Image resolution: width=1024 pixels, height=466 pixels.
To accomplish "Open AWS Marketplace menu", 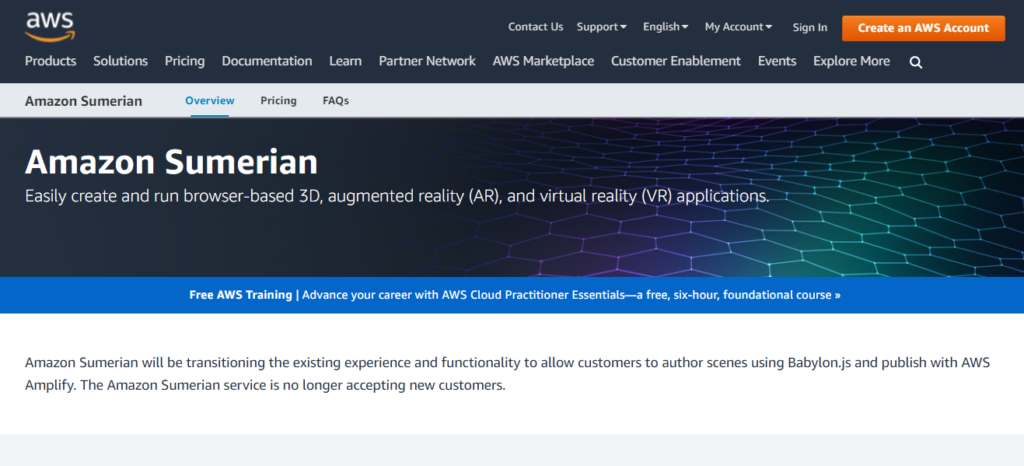I will click(543, 61).
